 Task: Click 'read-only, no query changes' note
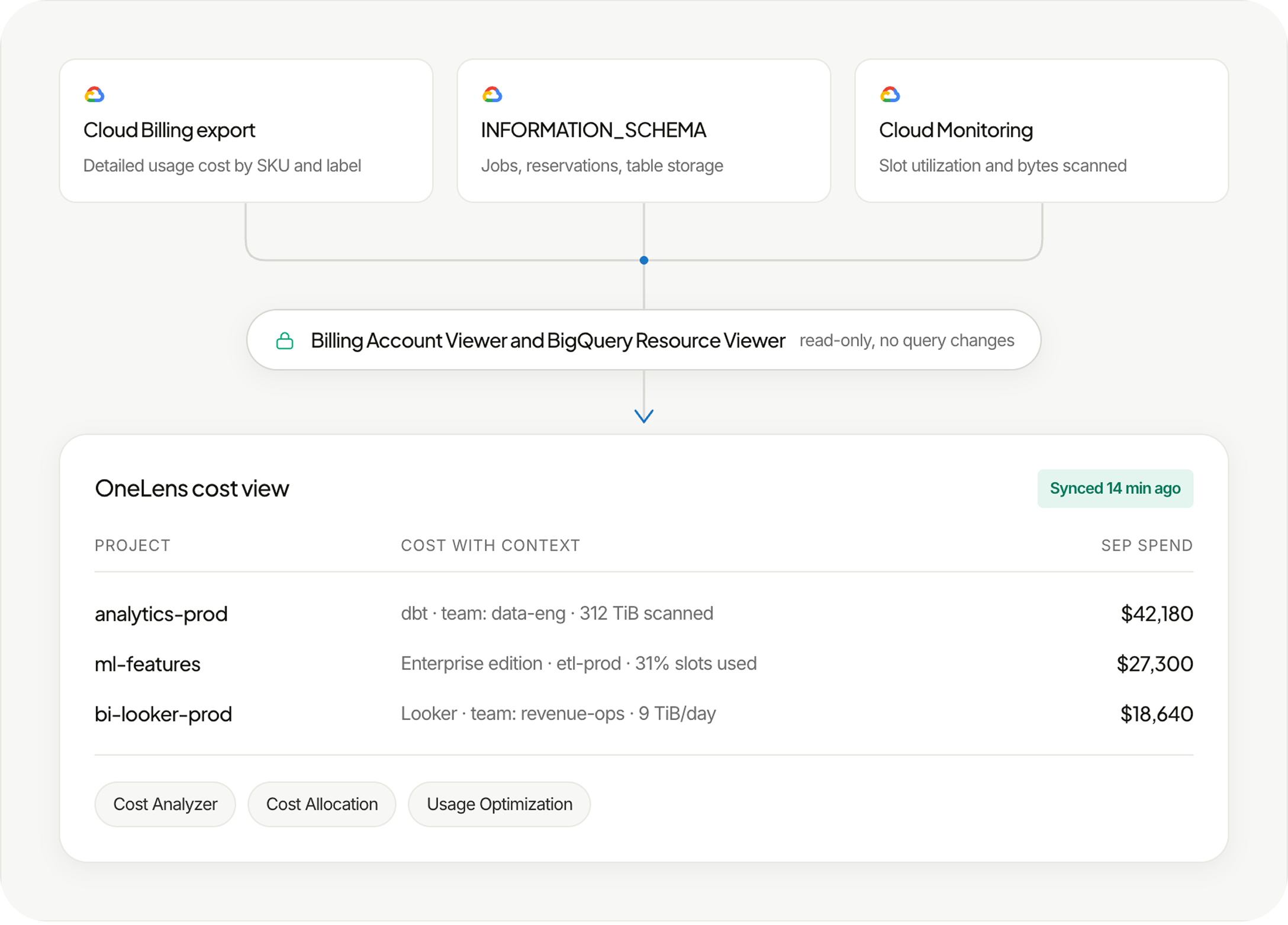[x=907, y=341]
